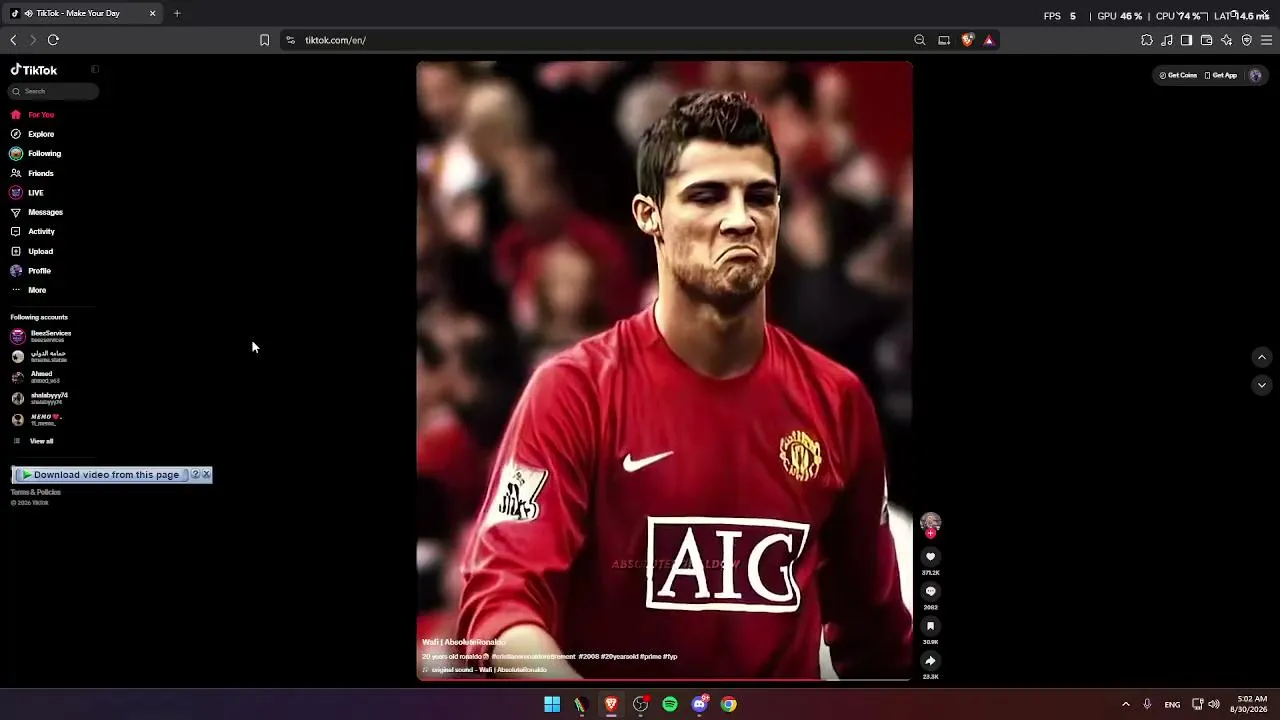Image resolution: width=1280 pixels, height=720 pixels.
Task: Open the zoom control in address bar
Action: [x=919, y=40]
